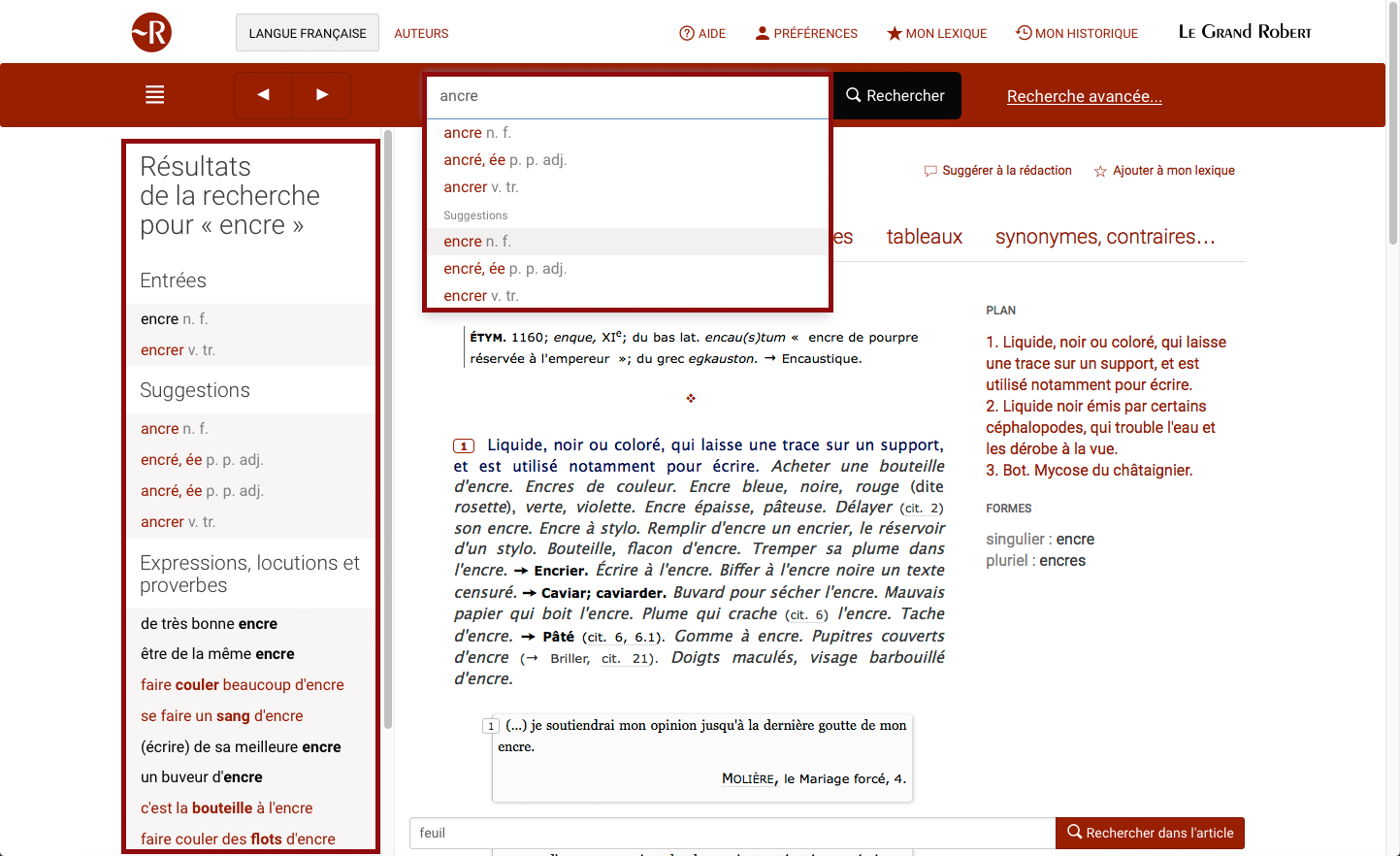Click Ajouter à mon lexique star
1400x856 pixels.
tap(1164, 171)
